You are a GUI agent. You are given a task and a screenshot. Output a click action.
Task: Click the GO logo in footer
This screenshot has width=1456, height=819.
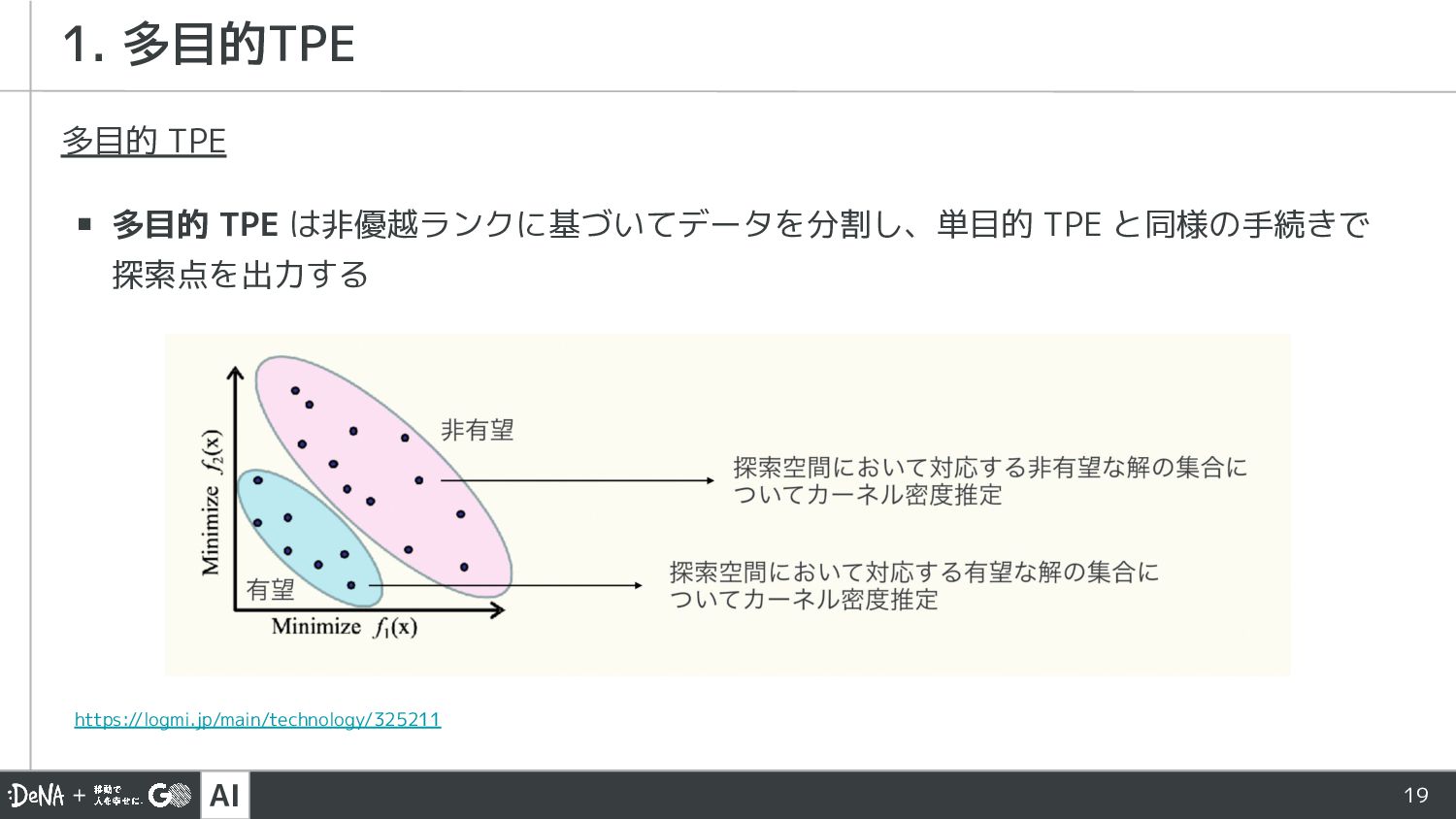[170, 796]
